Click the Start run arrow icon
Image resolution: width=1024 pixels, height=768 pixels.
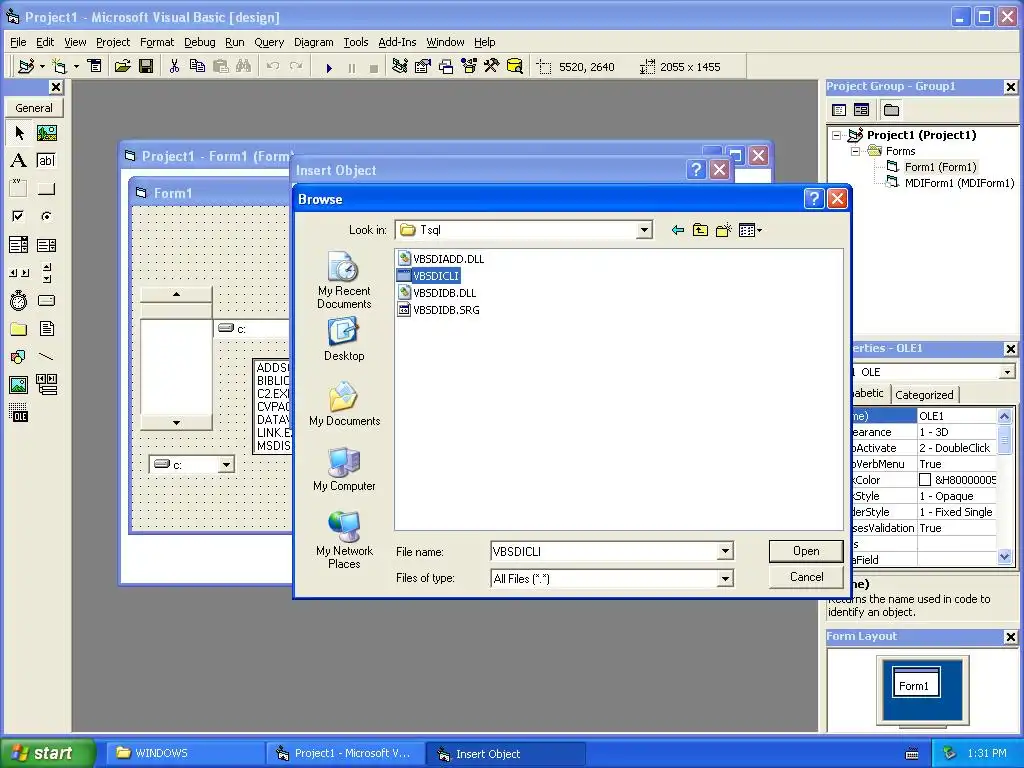[329, 67]
